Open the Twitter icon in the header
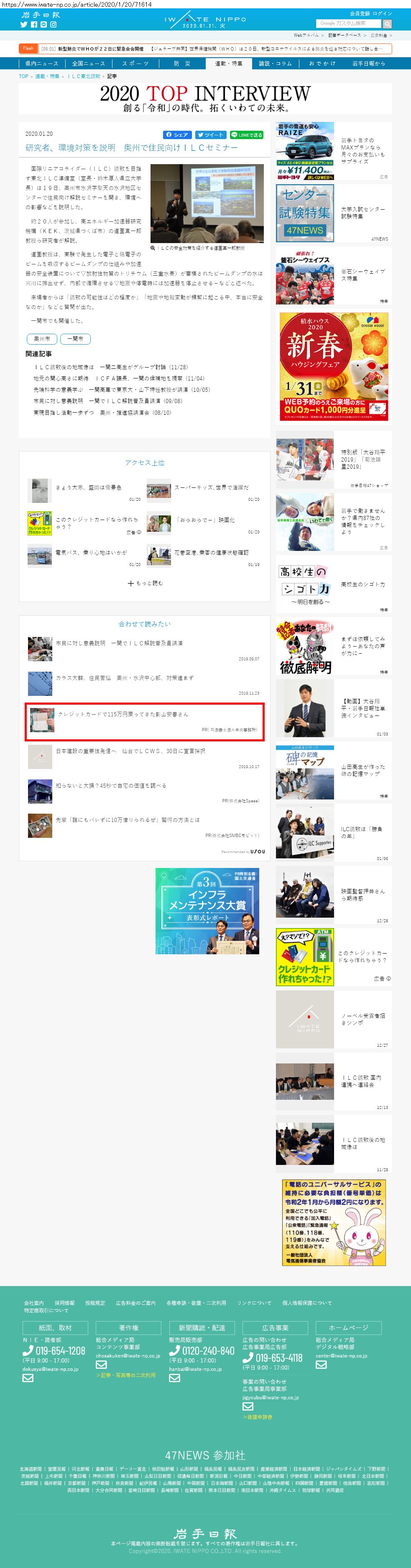This screenshot has height=1568, width=411. pyautogui.click(x=24, y=25)
